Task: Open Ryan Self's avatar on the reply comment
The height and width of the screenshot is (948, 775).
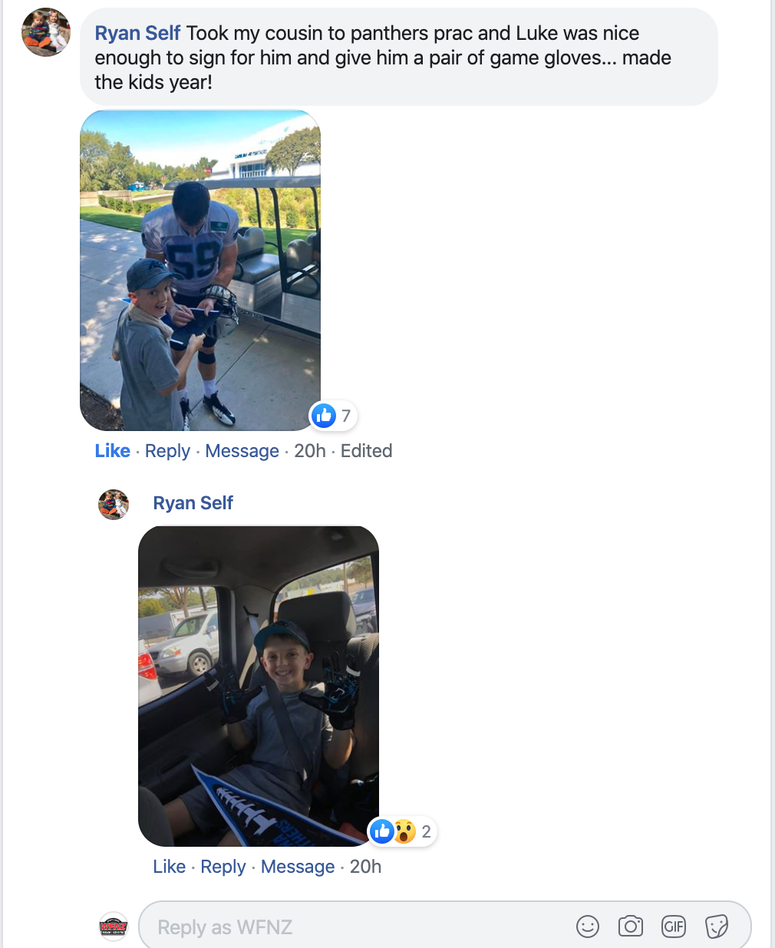Action: tap(114, 505)
